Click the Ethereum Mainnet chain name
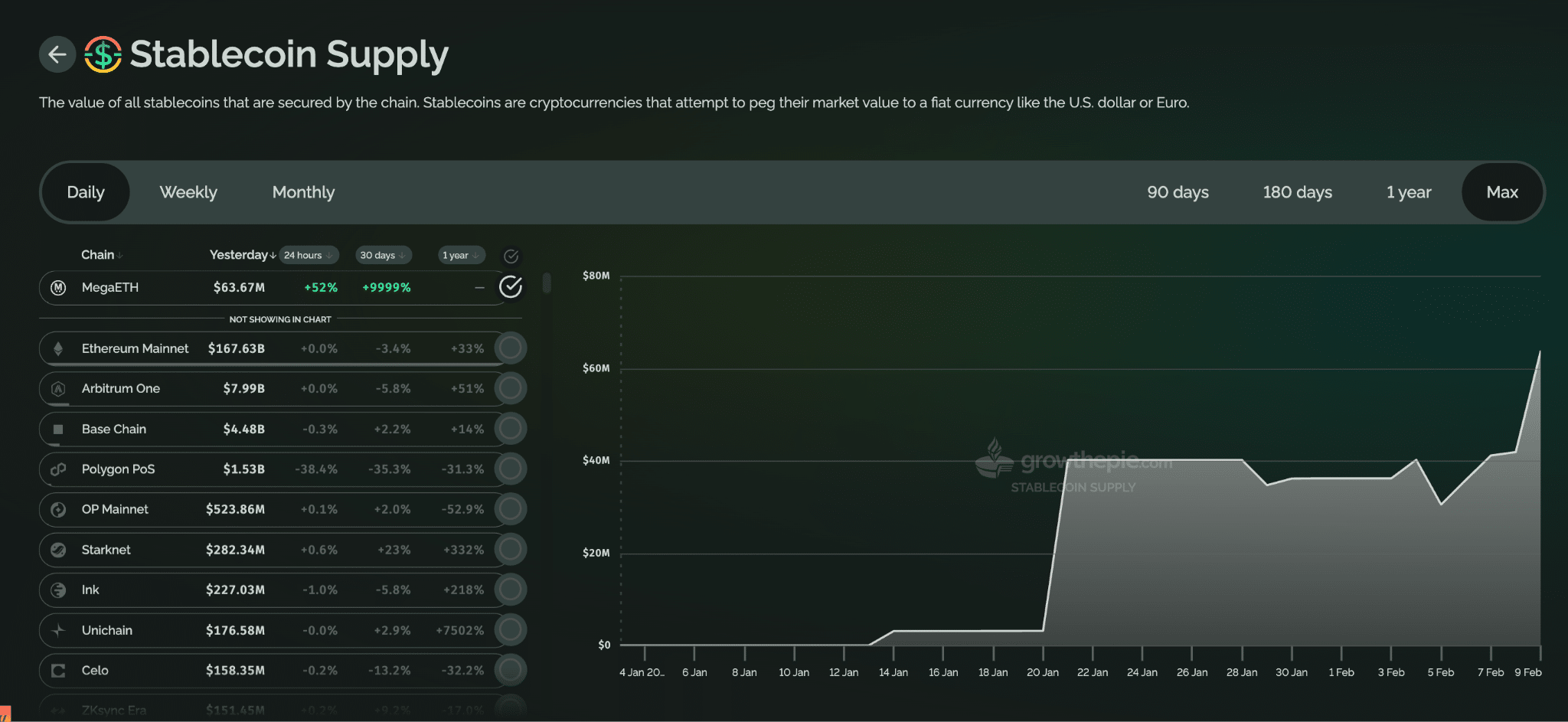The image size is (1568, 722). click(135, 349)
